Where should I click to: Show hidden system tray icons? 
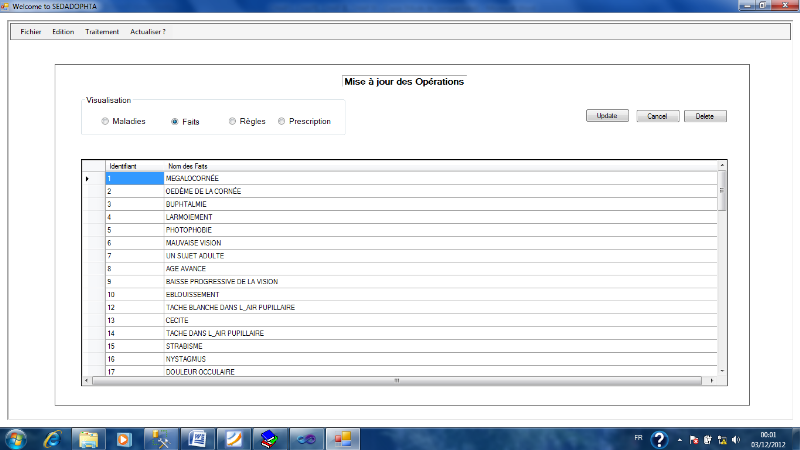click(680, 439)
